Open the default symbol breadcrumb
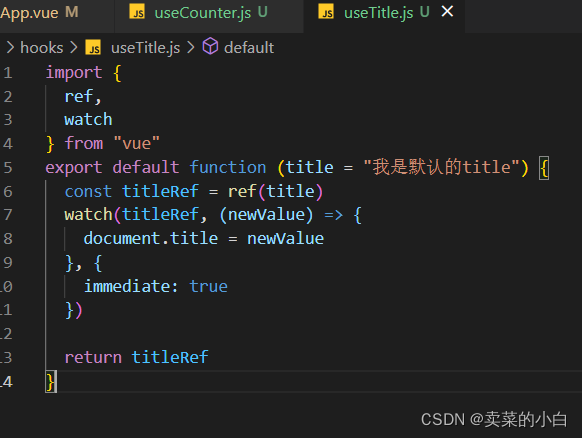This screenshot has height=438, width=582. [249, 48]
